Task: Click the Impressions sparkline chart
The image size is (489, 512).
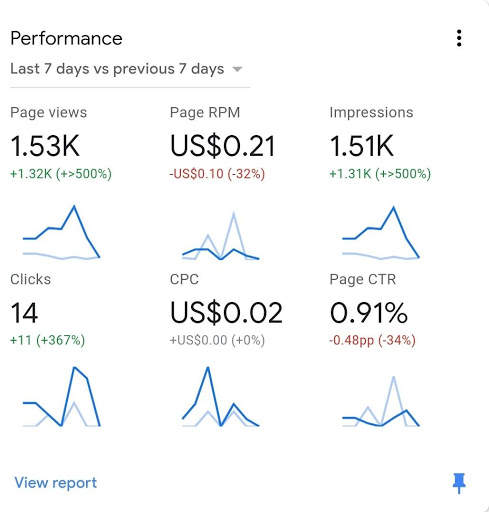Action: point(381,233)
